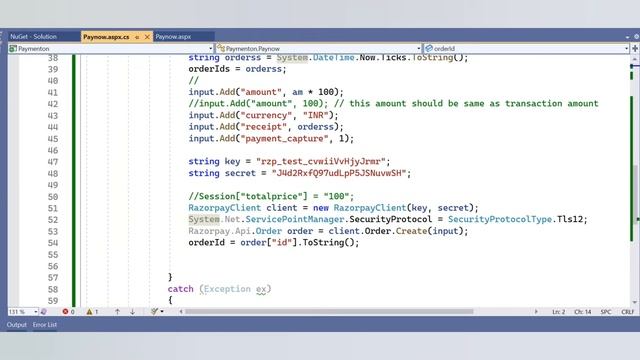Open the code cleanup broom menu
The width and height of the screenshot is (640, 360).
tap(157, 312)
